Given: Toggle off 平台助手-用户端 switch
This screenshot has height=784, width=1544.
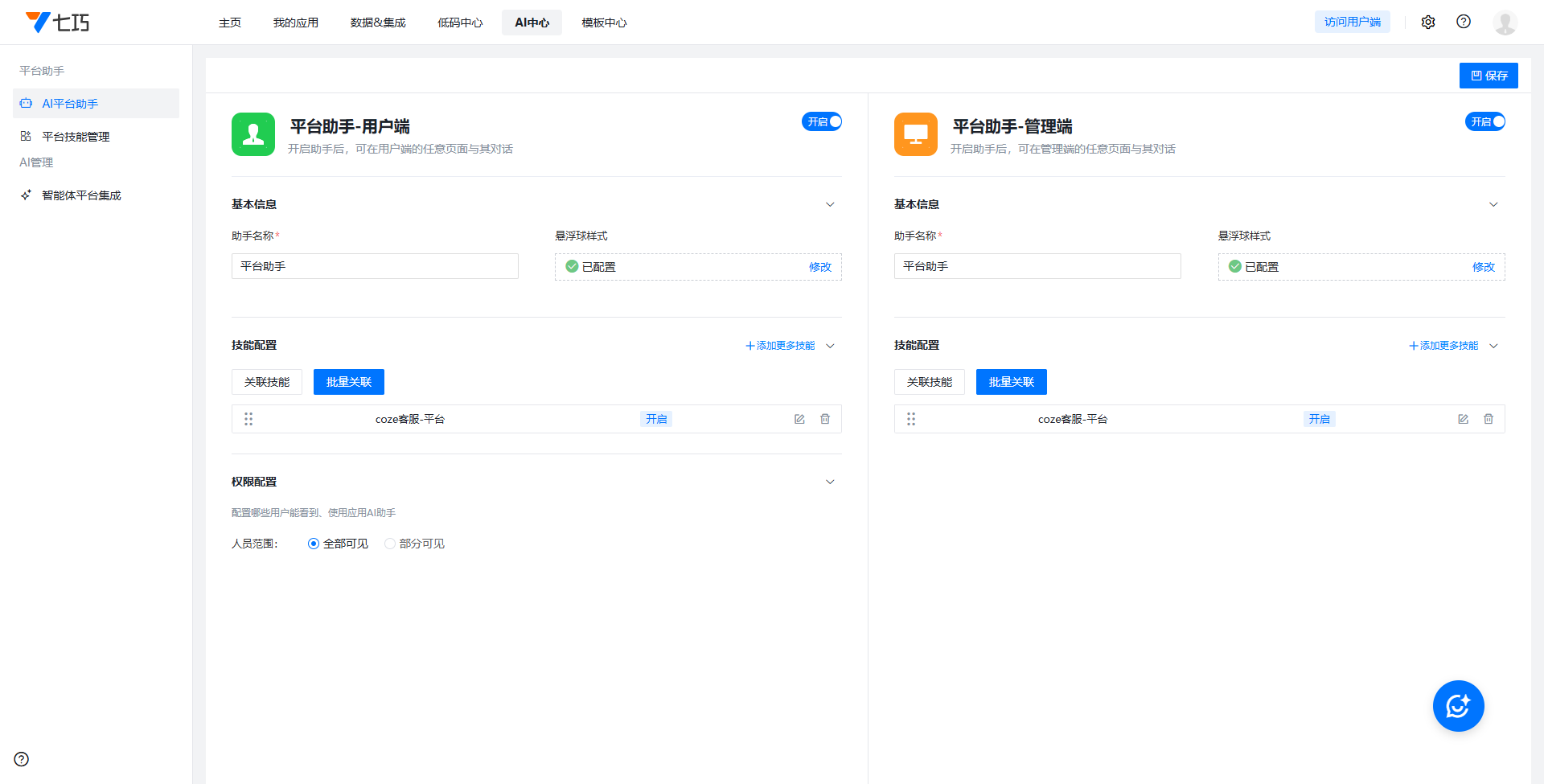Looking at the screenshot, I should (822, 121).
